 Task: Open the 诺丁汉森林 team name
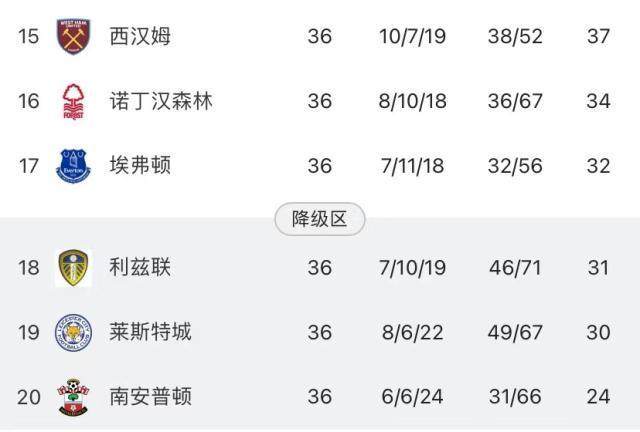[x=161, y=101]
